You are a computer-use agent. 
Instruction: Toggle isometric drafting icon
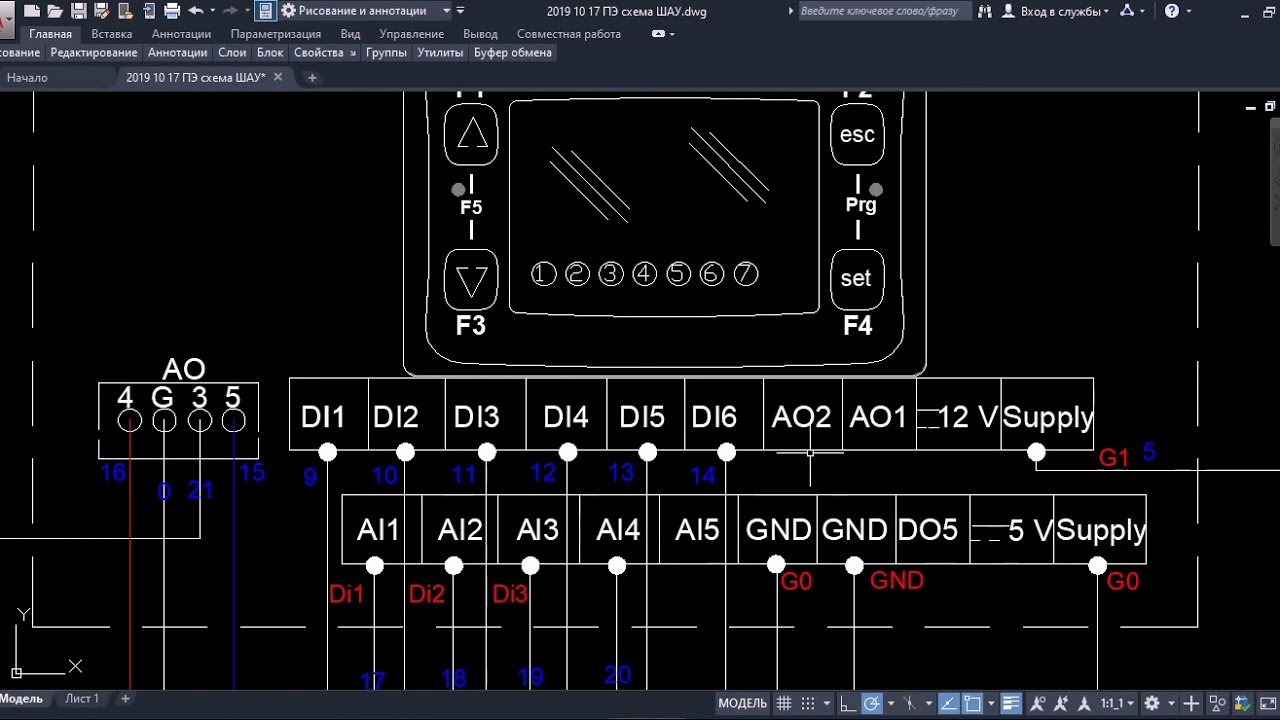click(x=909, y=703)
